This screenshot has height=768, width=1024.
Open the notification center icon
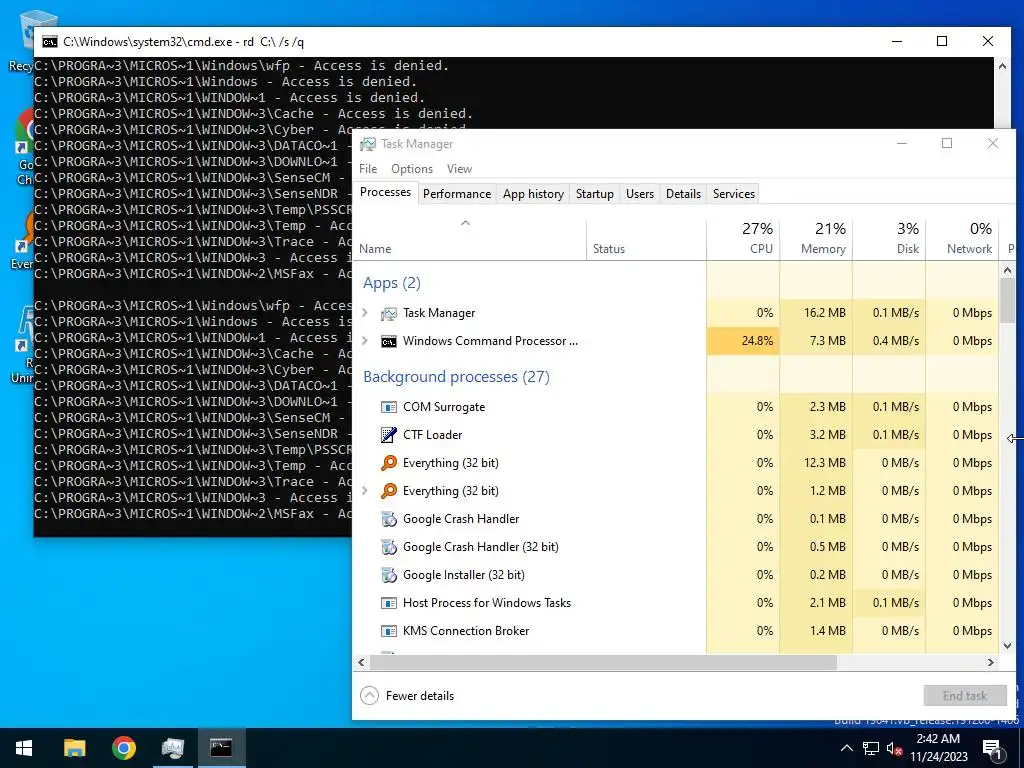pos(992,750)
